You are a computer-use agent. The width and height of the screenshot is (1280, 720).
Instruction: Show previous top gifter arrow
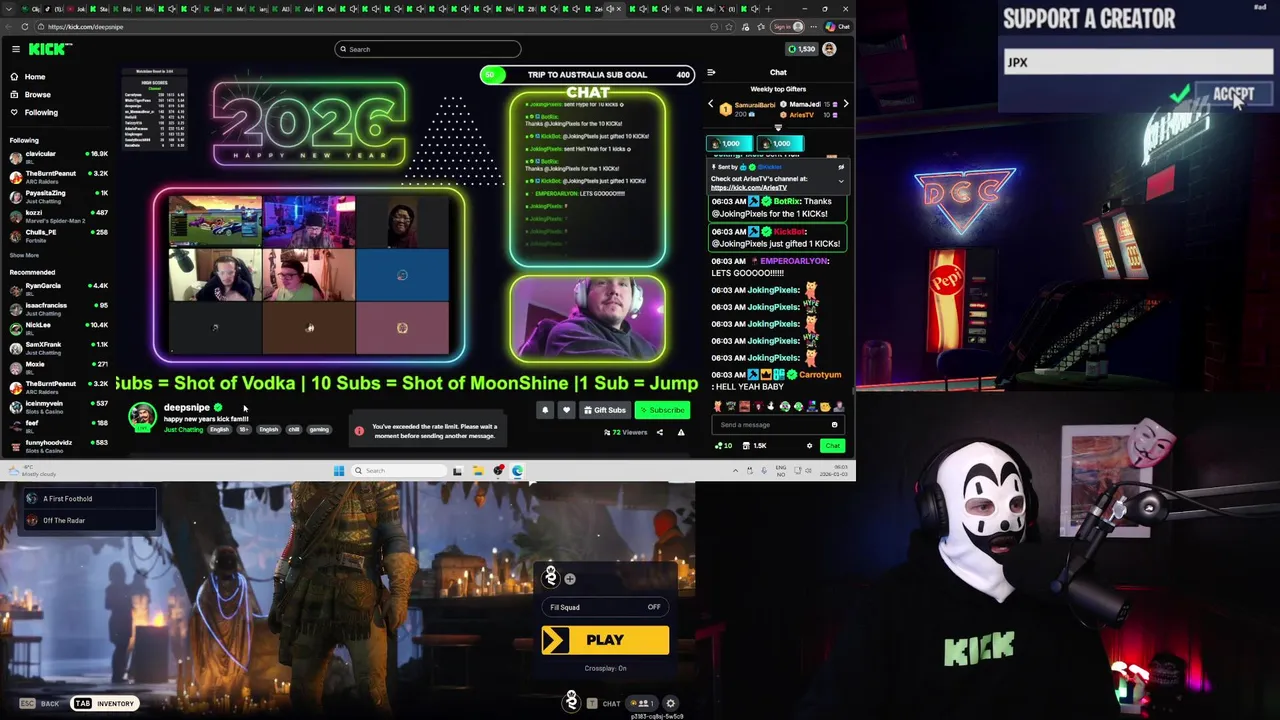711,104
